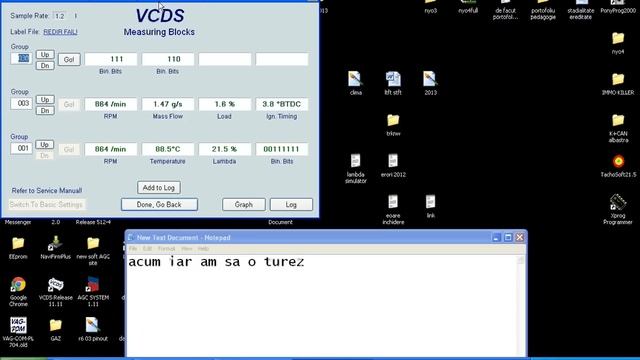Screen dimensions: 640x360
Task: Open the eoare inchidere document
Action: [393, 202]
